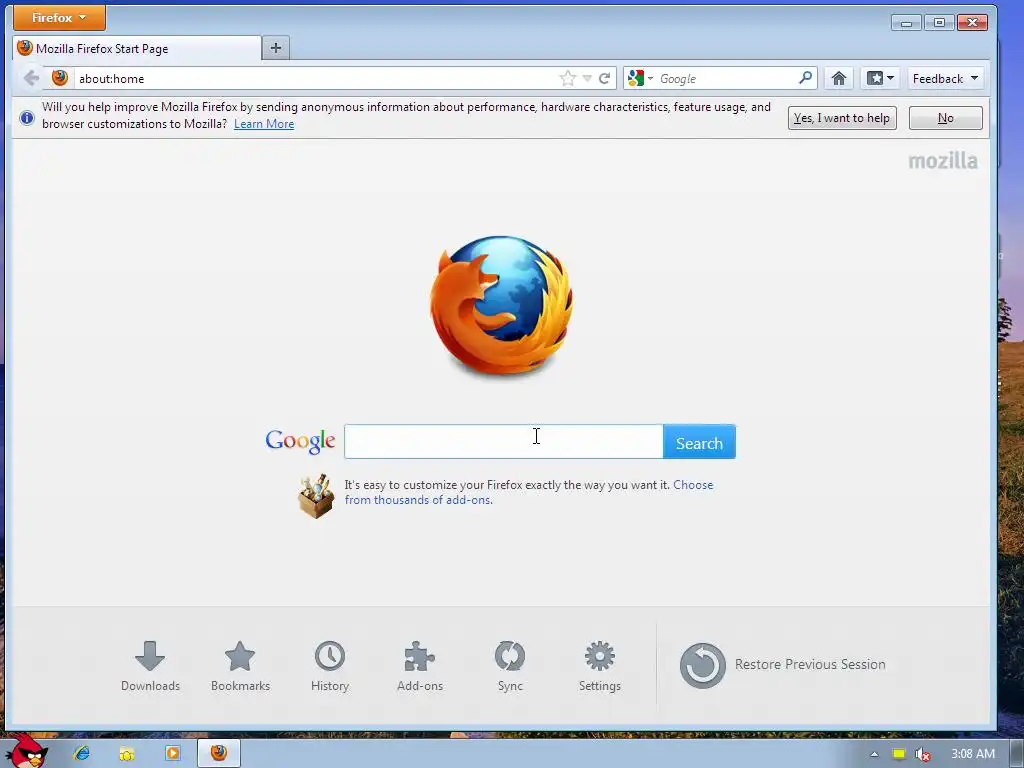Open a new tab with the plus button
Viewport: 1024px width, 768px height.
pyautogui.click(x=276, y=48)
